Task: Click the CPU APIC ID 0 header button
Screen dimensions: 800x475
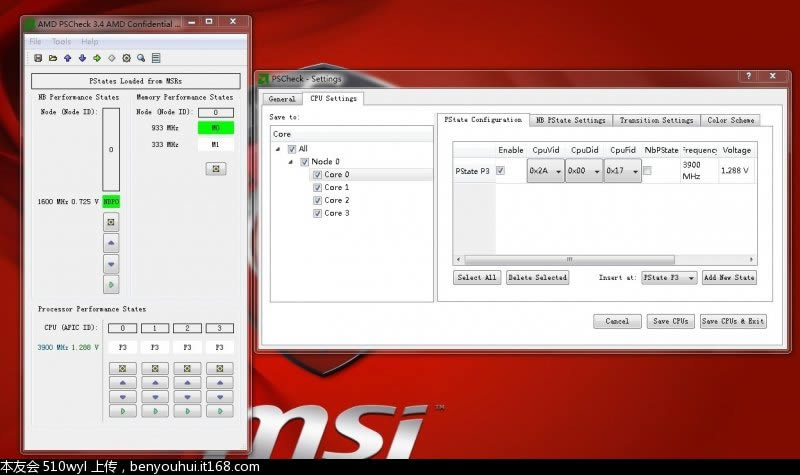Action: click(x=122, y=328)
